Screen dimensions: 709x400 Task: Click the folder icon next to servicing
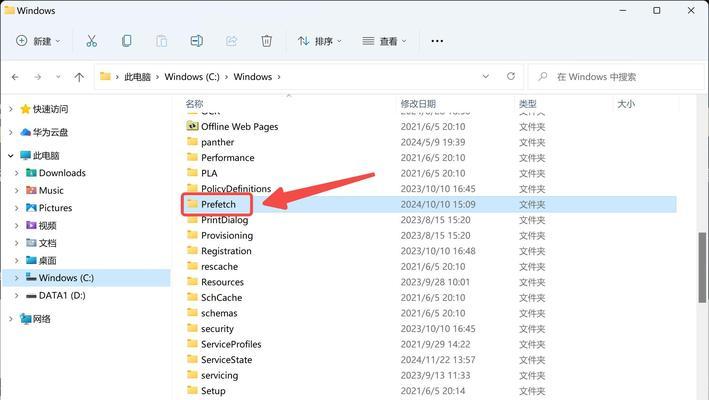pyautogui.click(x=193, y=375)
